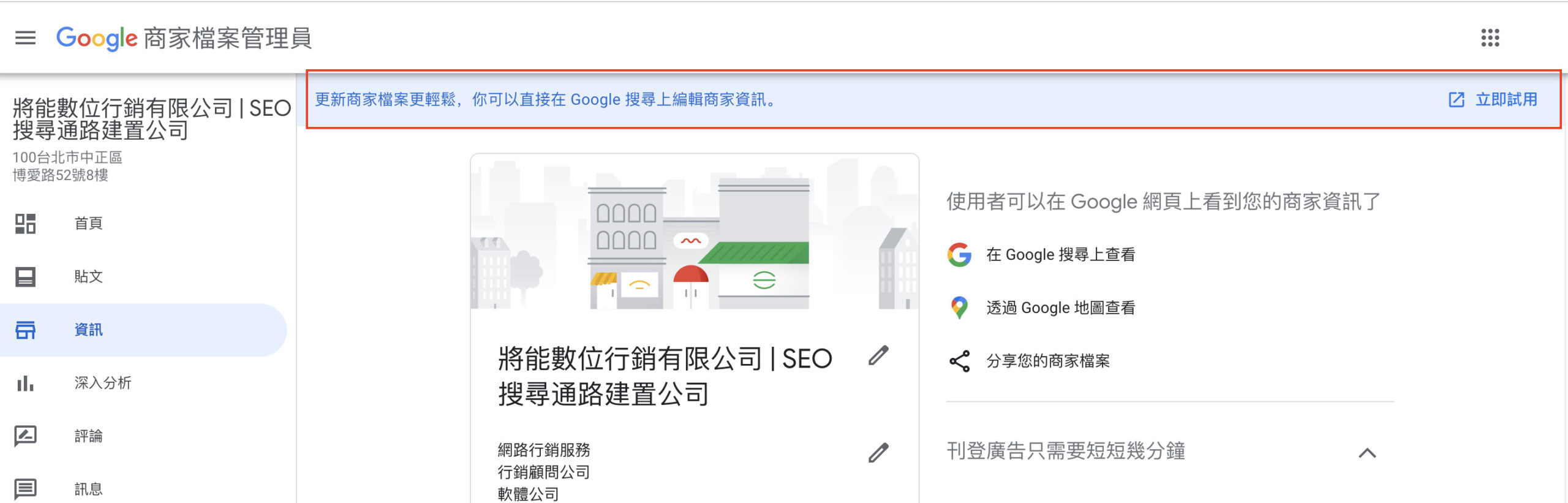Click the share icon for 分享您的商家檔案

(959, 361)
